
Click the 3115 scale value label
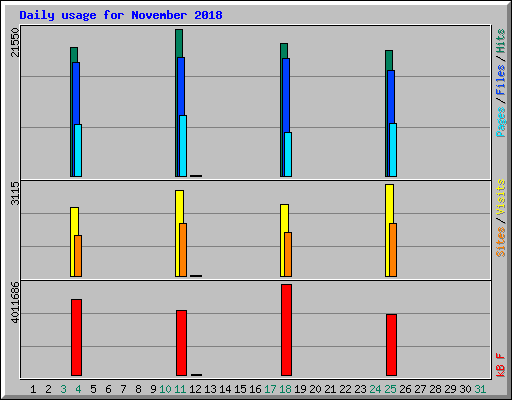pos(15,193)
